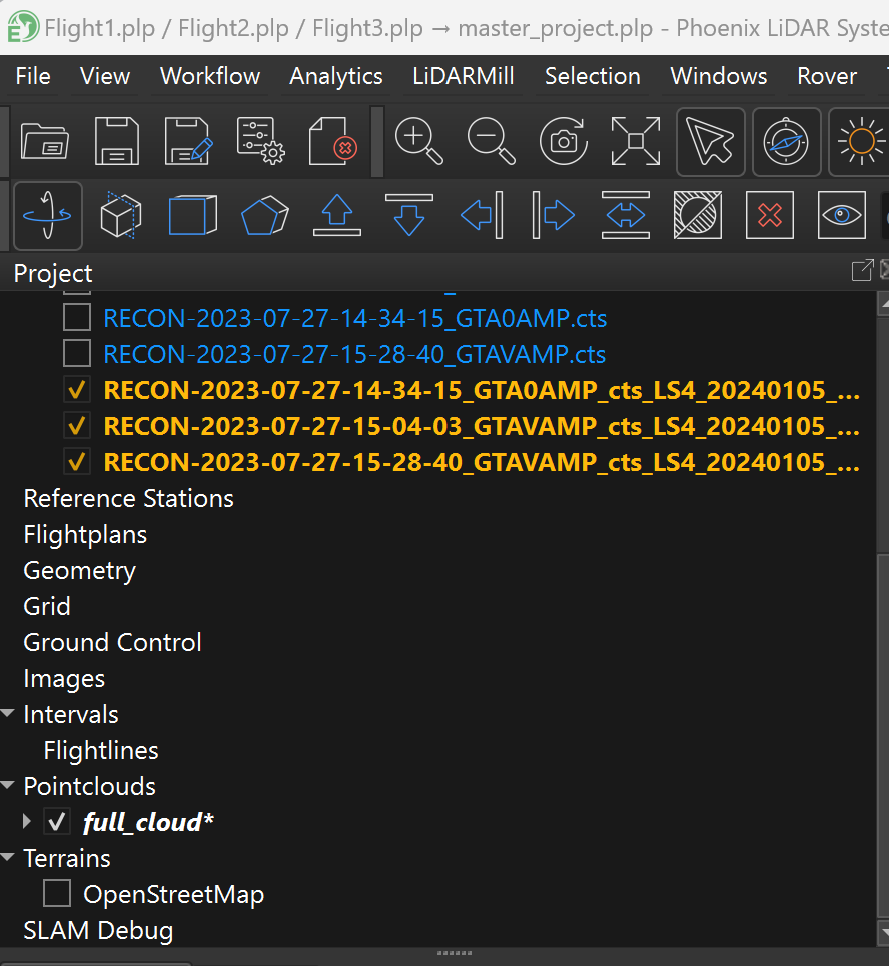Uncheck the full_cloud pointcloud checkbox
Viewport: 890px width, 966px height.
click(57, 822)
